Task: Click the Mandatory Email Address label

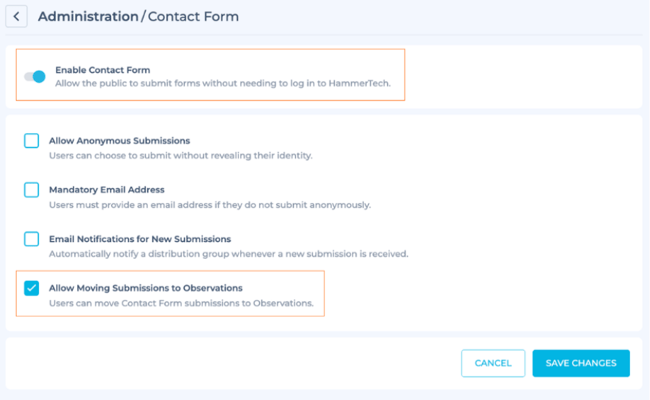Action: coord(107,189)
